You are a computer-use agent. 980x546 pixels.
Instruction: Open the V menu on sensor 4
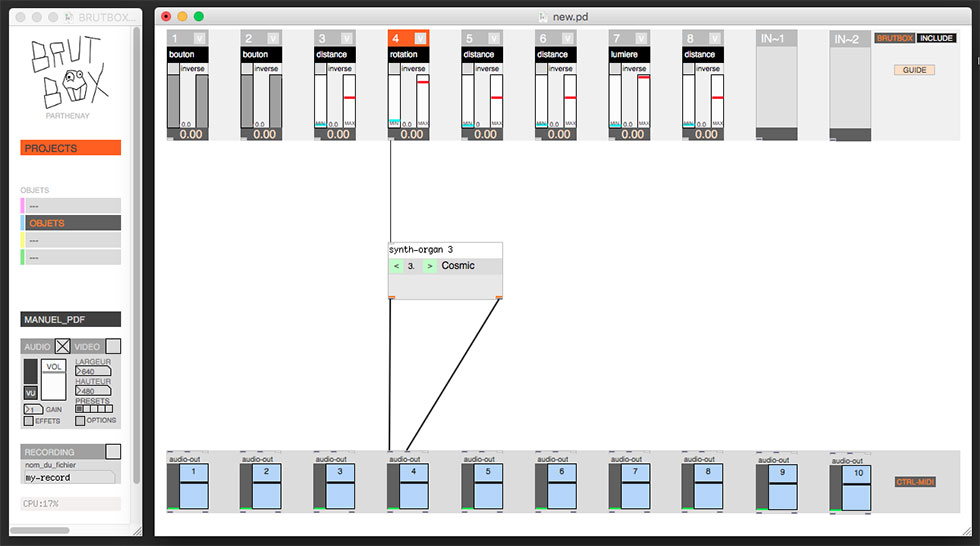(x=421, y=39)
